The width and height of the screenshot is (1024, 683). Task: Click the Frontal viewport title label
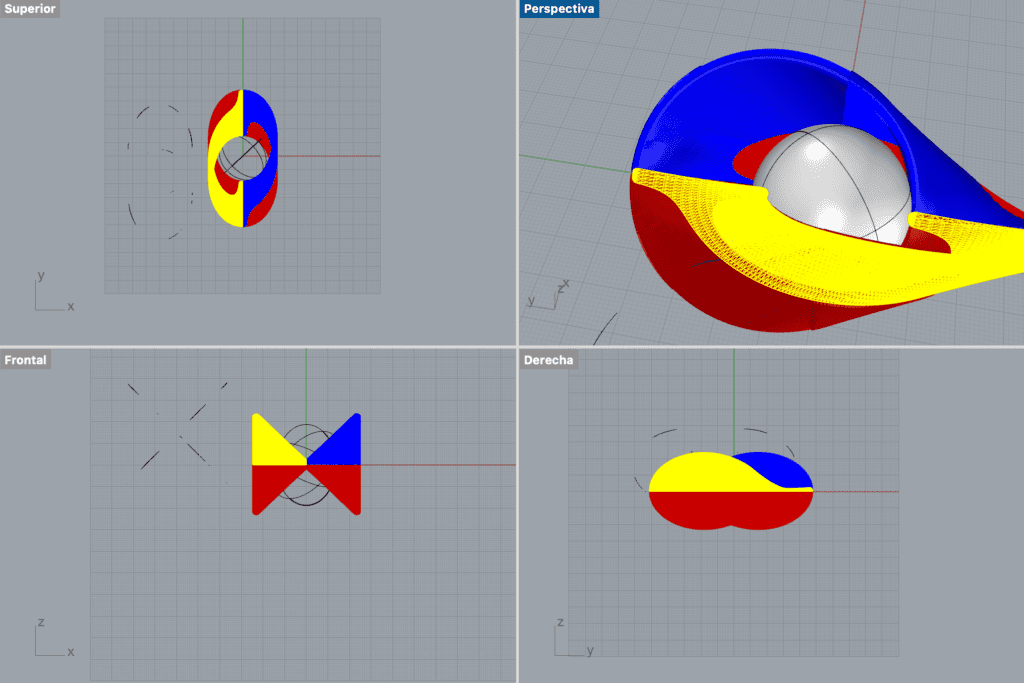coord(26,359)
